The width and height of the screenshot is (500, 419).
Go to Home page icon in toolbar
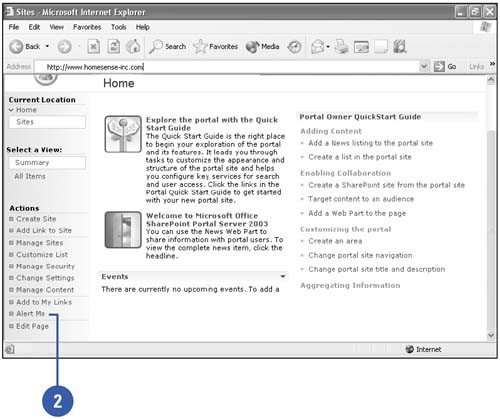click(x=133, y=46)
